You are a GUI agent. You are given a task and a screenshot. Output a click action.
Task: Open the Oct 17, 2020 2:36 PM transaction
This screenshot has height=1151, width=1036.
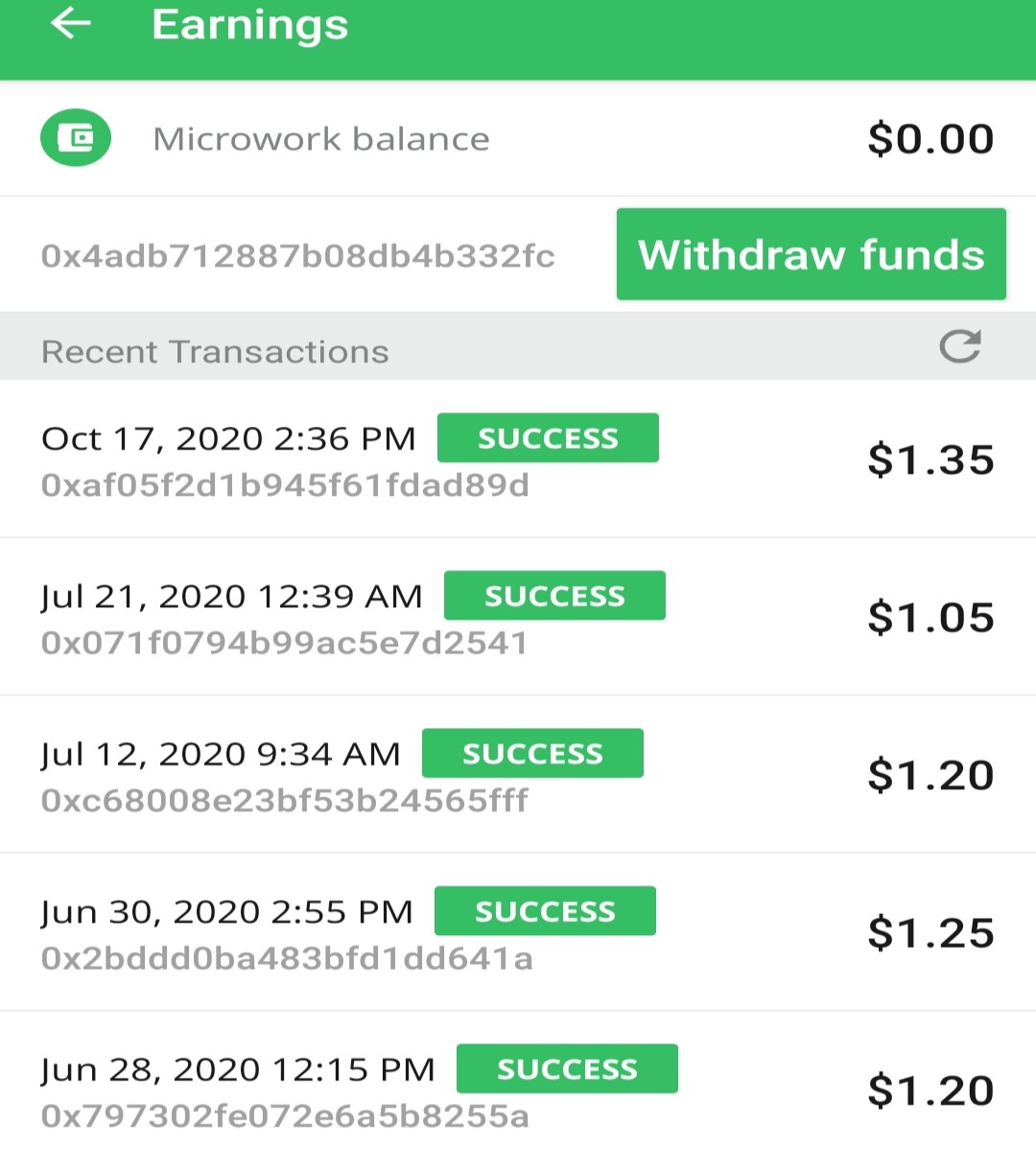[x=518, y=459]
